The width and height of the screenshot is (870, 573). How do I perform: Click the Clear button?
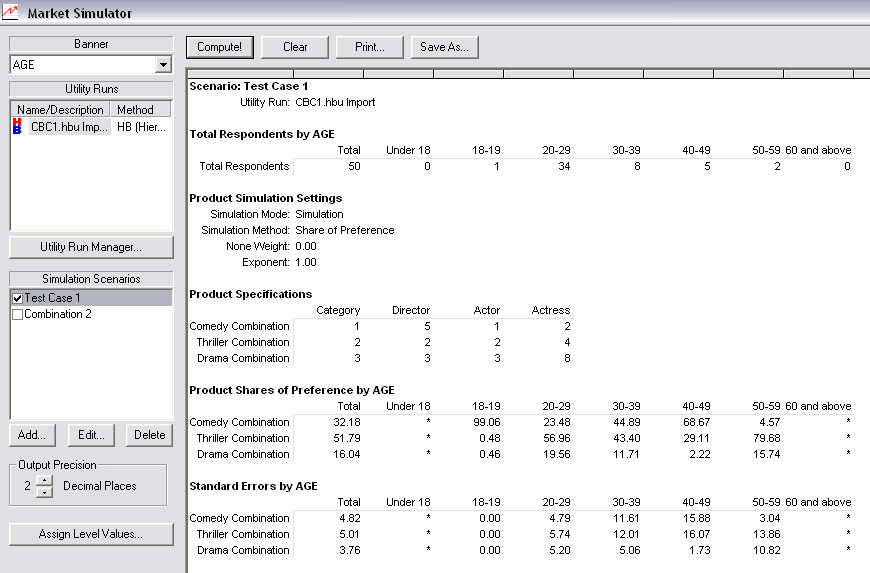295,47
